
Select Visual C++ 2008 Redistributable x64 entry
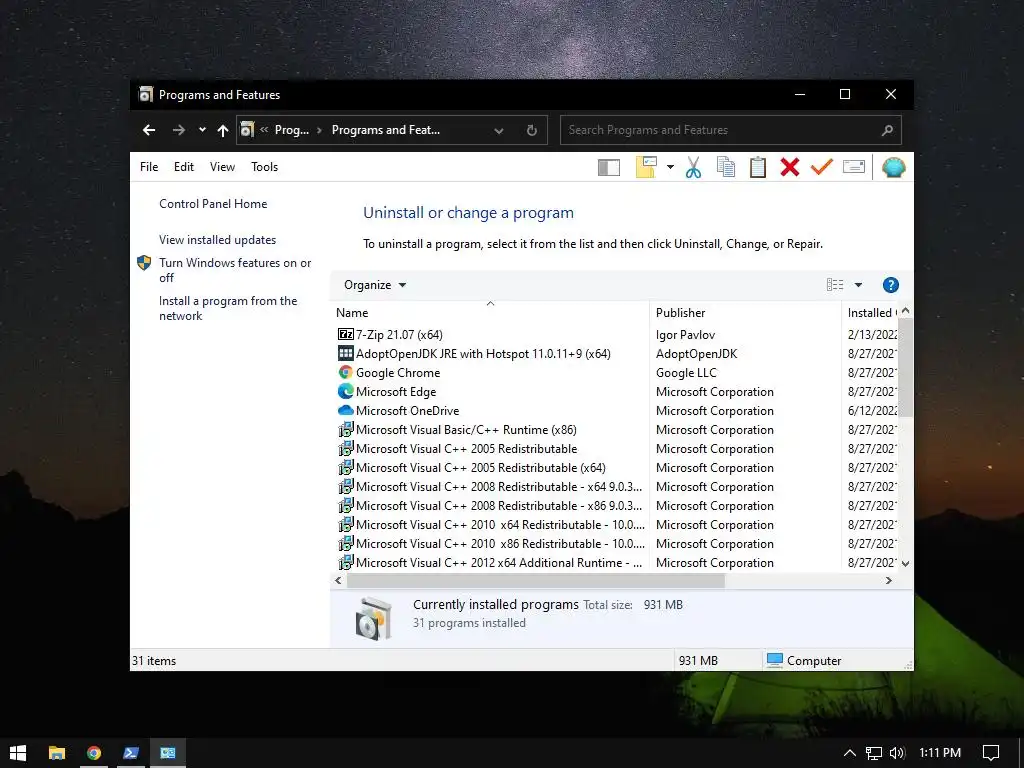point(490,487)
